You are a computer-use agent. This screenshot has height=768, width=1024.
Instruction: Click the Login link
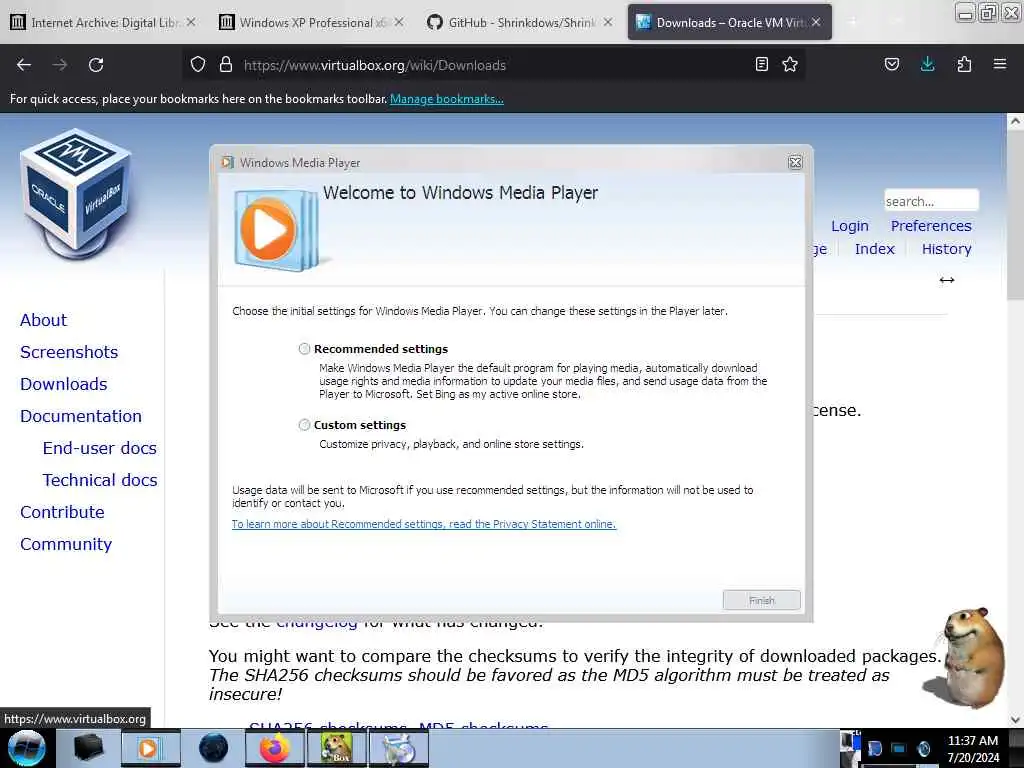[x=850, y=226]
